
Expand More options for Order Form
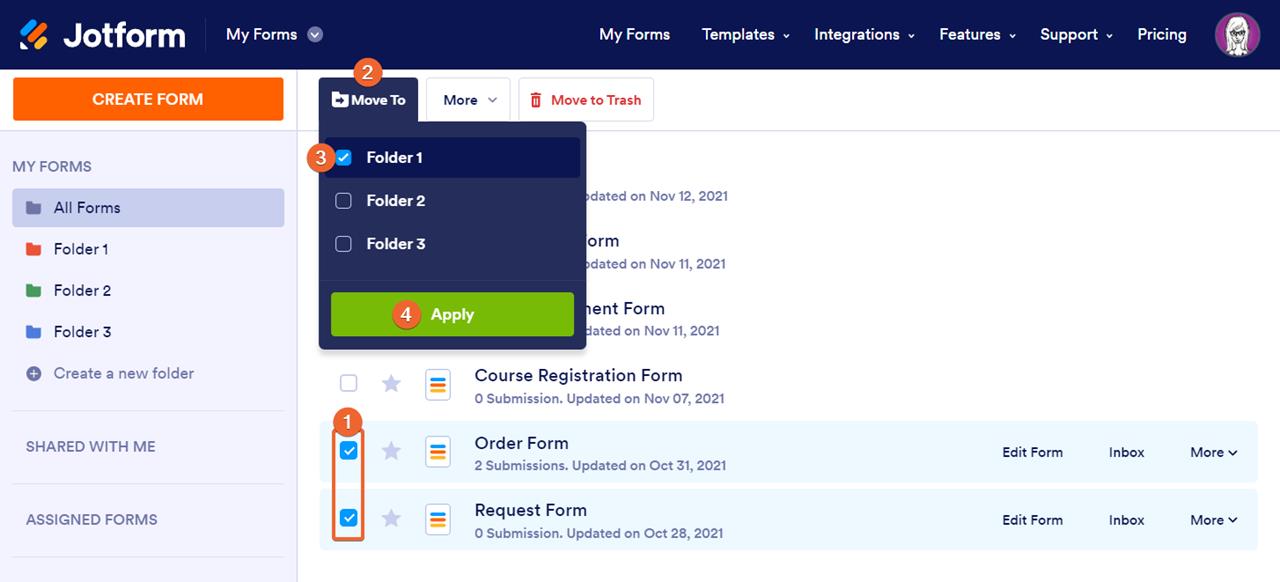pos(1213,453)
